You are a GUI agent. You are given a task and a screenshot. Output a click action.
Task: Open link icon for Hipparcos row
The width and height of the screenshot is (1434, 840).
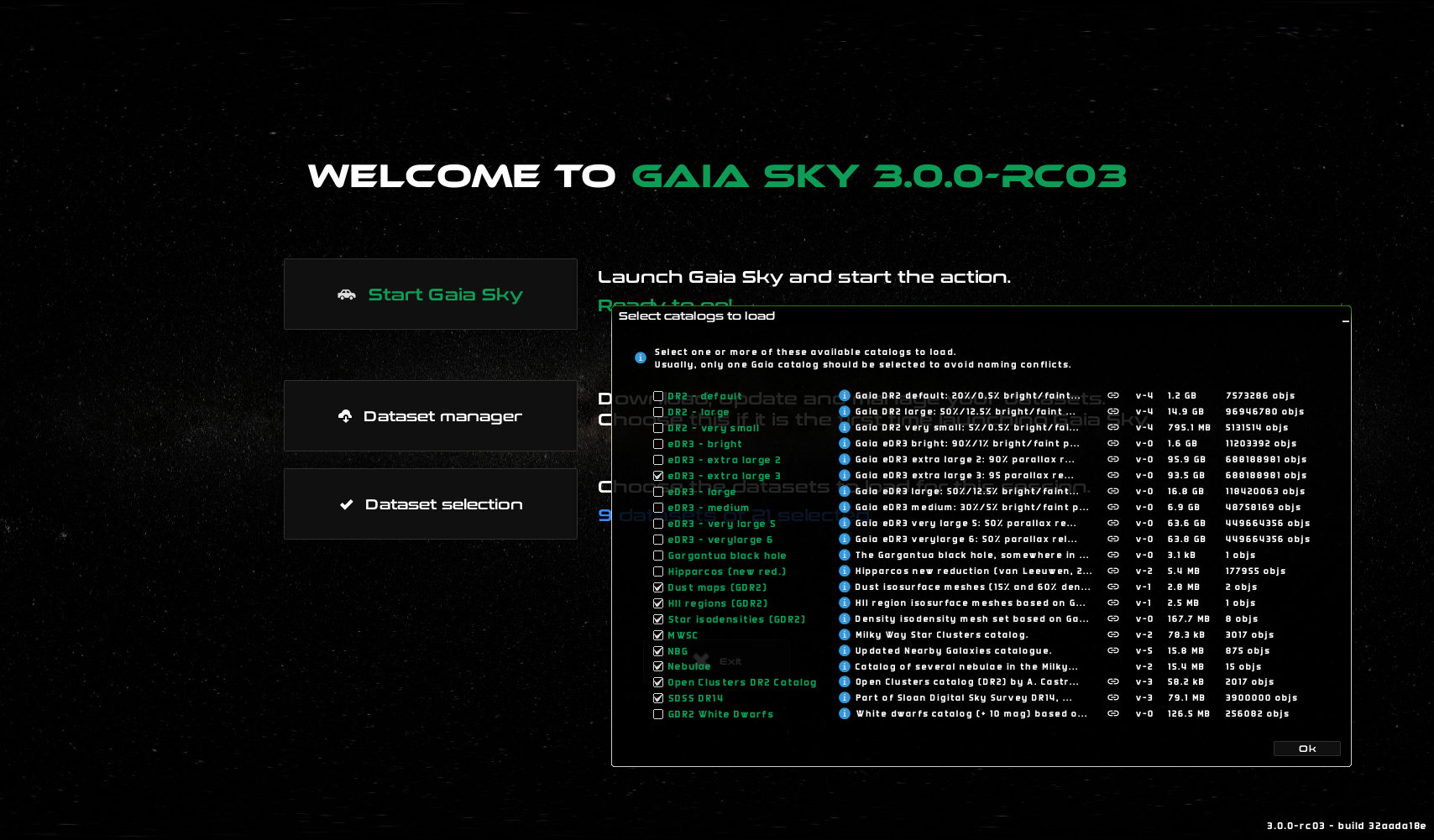[1113, 571]
